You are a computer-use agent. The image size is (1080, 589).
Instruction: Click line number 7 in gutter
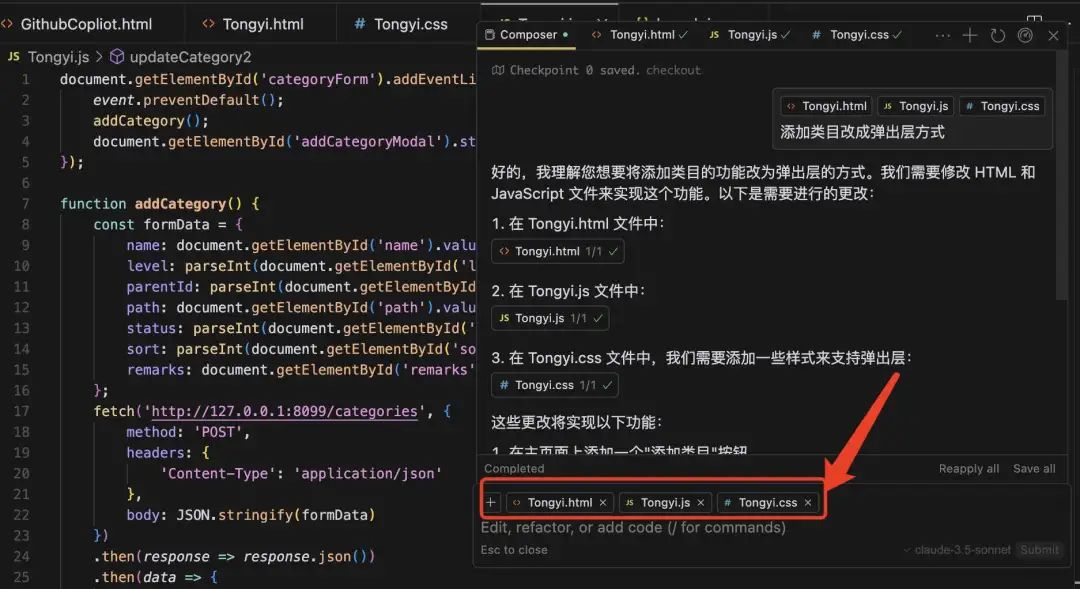click(x=25, y=204)
